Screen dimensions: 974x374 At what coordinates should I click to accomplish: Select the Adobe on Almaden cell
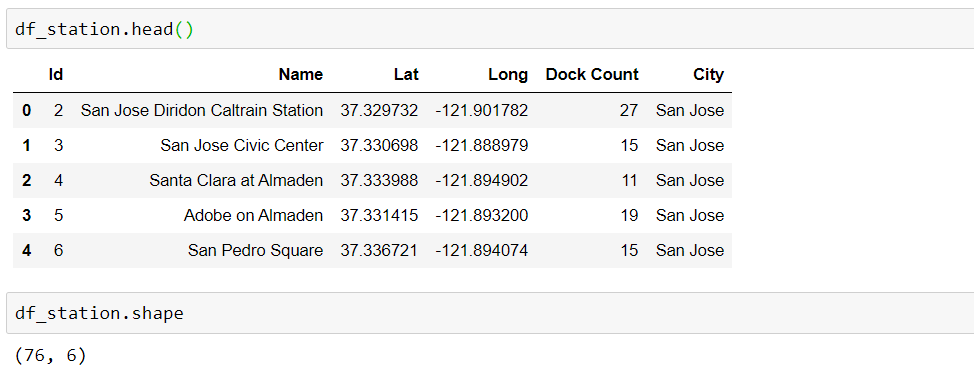[x=253, y=216]
